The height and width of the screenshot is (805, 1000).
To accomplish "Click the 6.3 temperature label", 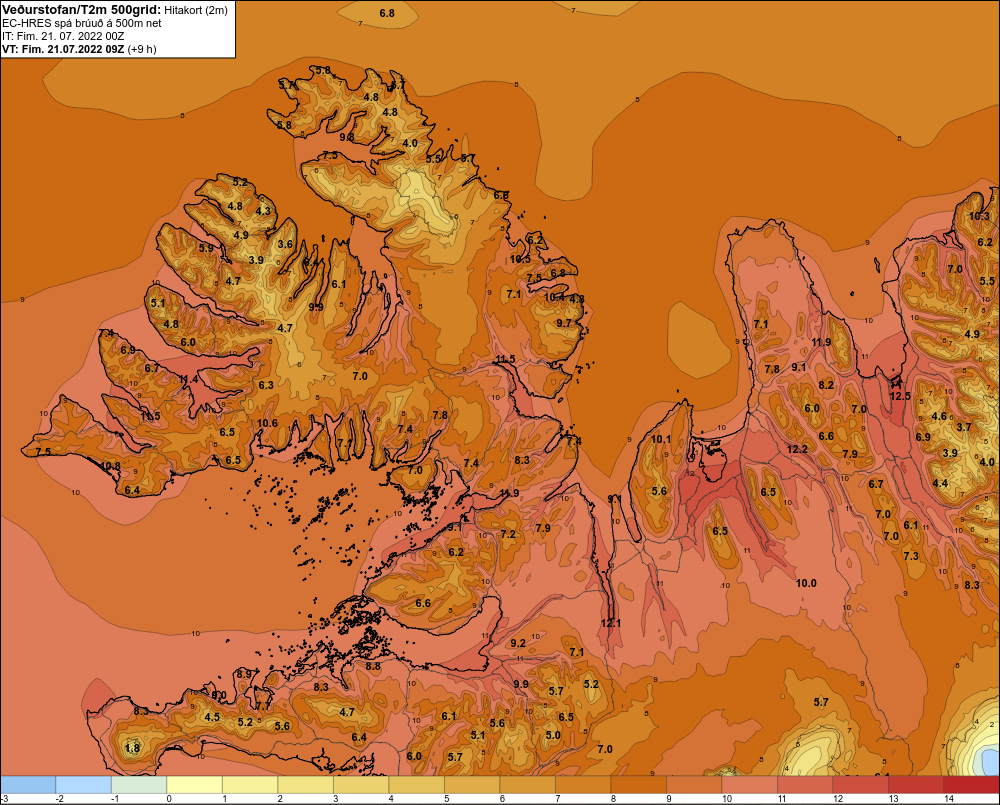I will [x=266, y=385].
